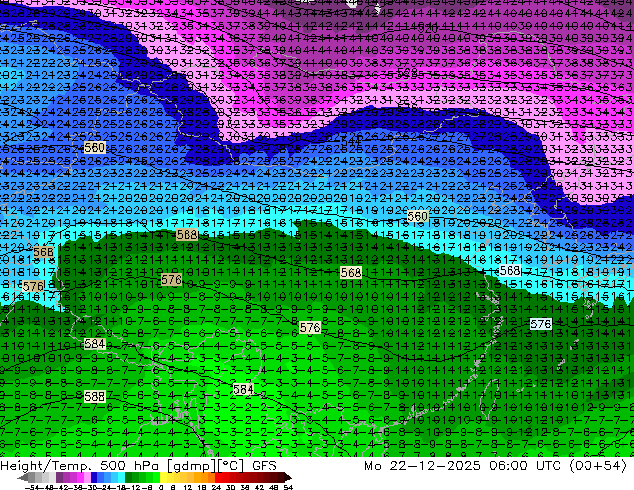Click the legend value "24" under red
The image size is (634, 490).
click(216, 488)
